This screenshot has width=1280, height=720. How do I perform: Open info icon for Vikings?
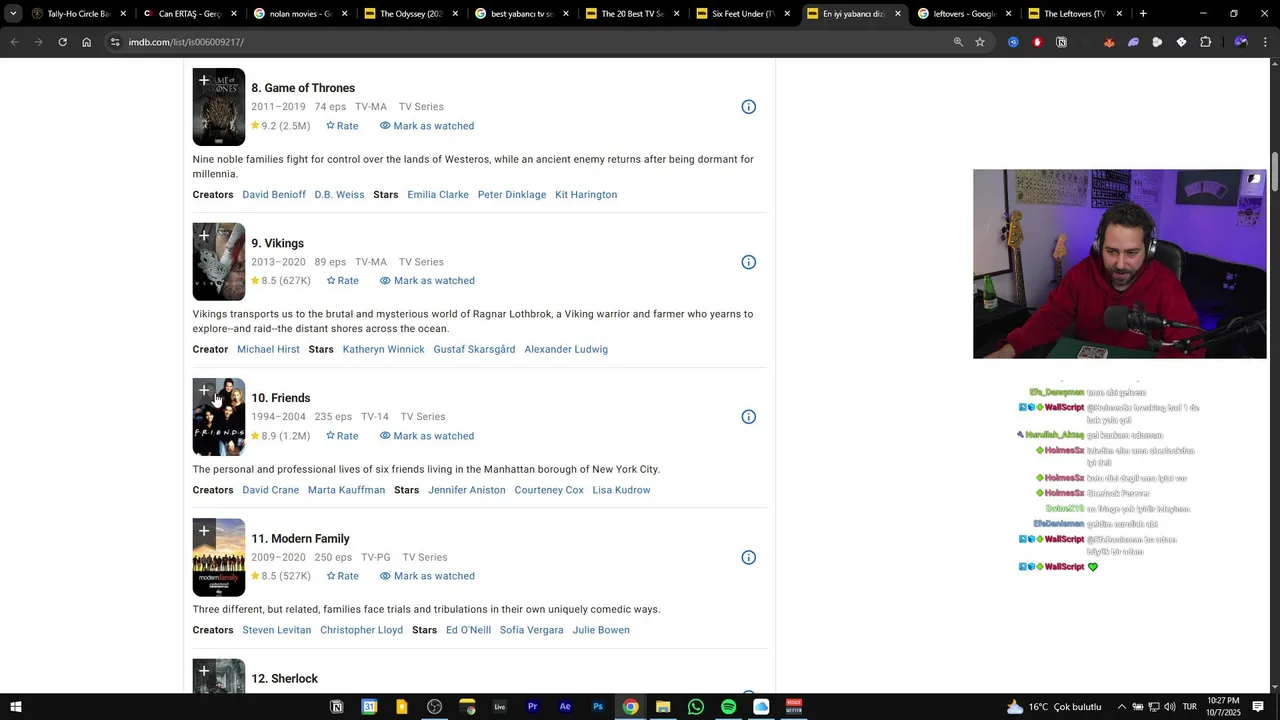pos(748,262)
